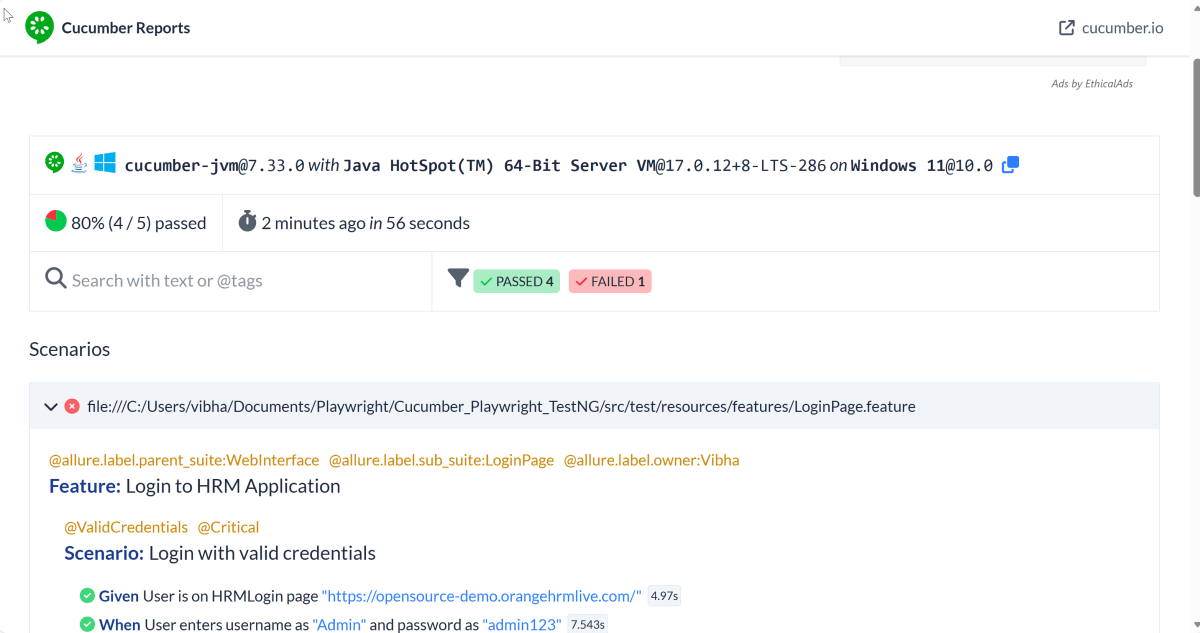Screen dimensions: 1200x633
Task: Click the pie chart pass rate icon
Action: pos(56,221)
